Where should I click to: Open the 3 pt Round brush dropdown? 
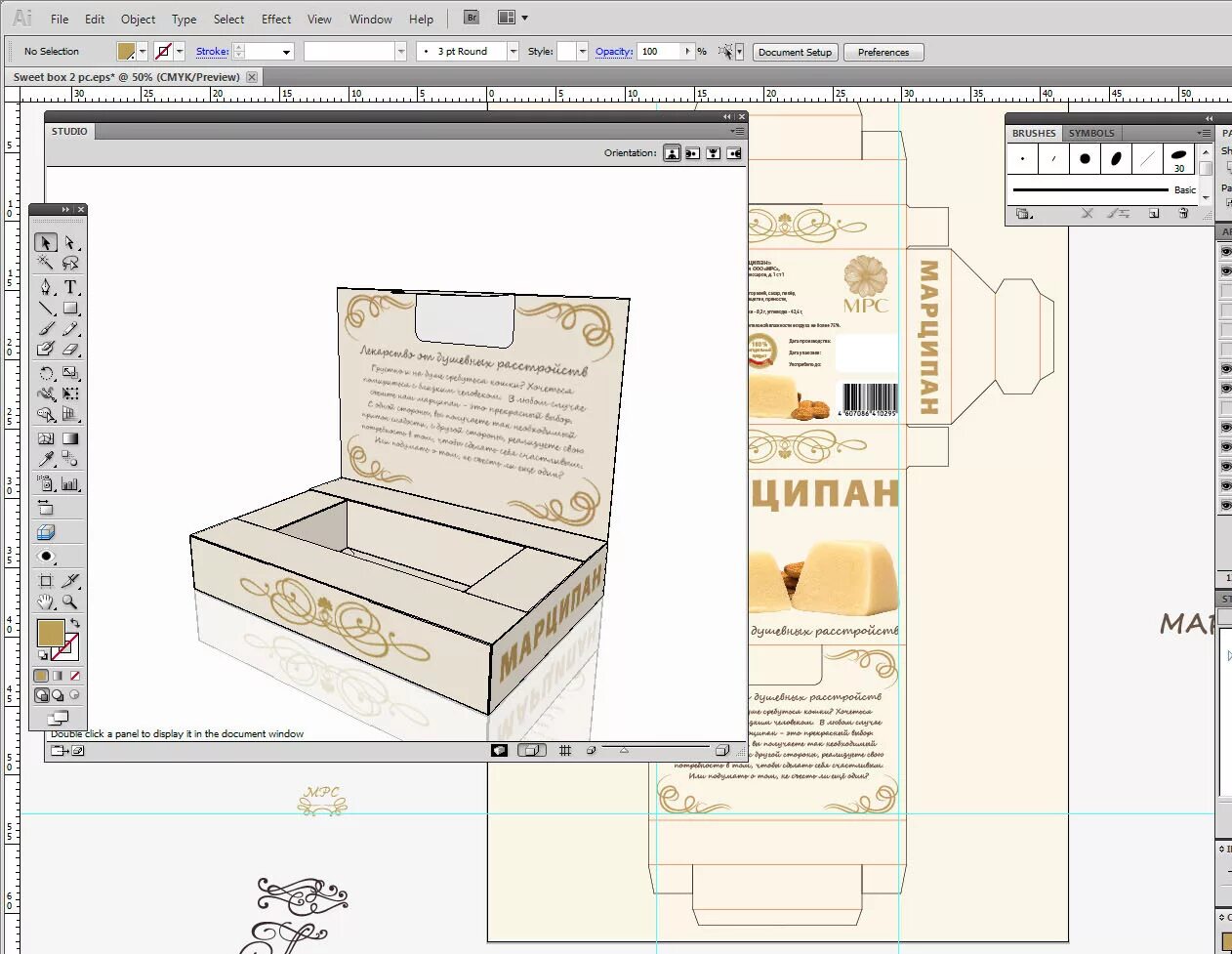pos(512,52)
